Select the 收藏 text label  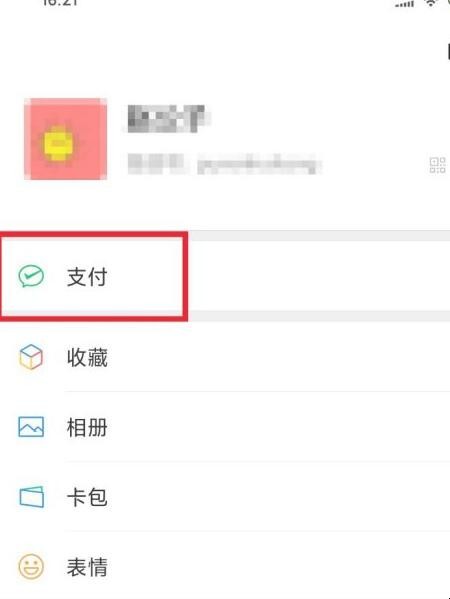click(87, 358)
